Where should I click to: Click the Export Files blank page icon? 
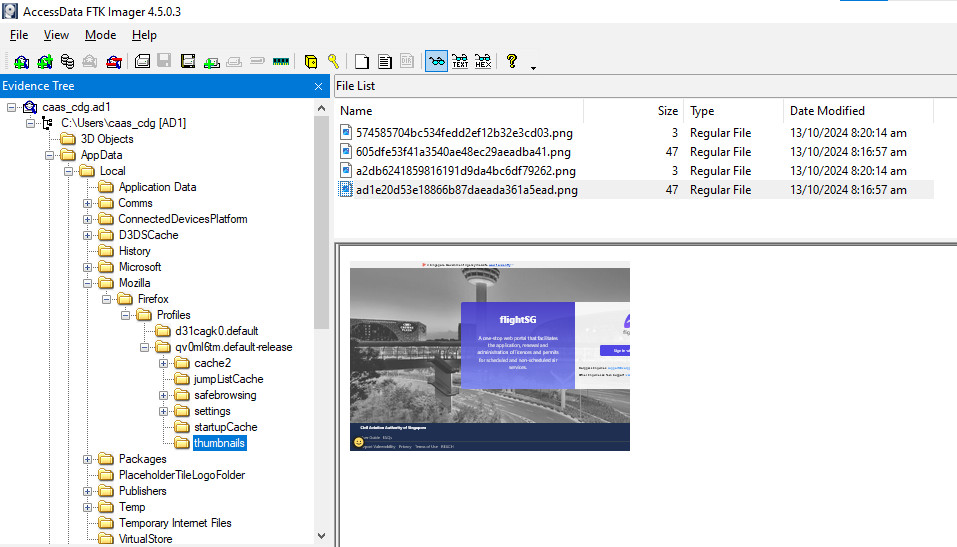(x=362, y=61)
